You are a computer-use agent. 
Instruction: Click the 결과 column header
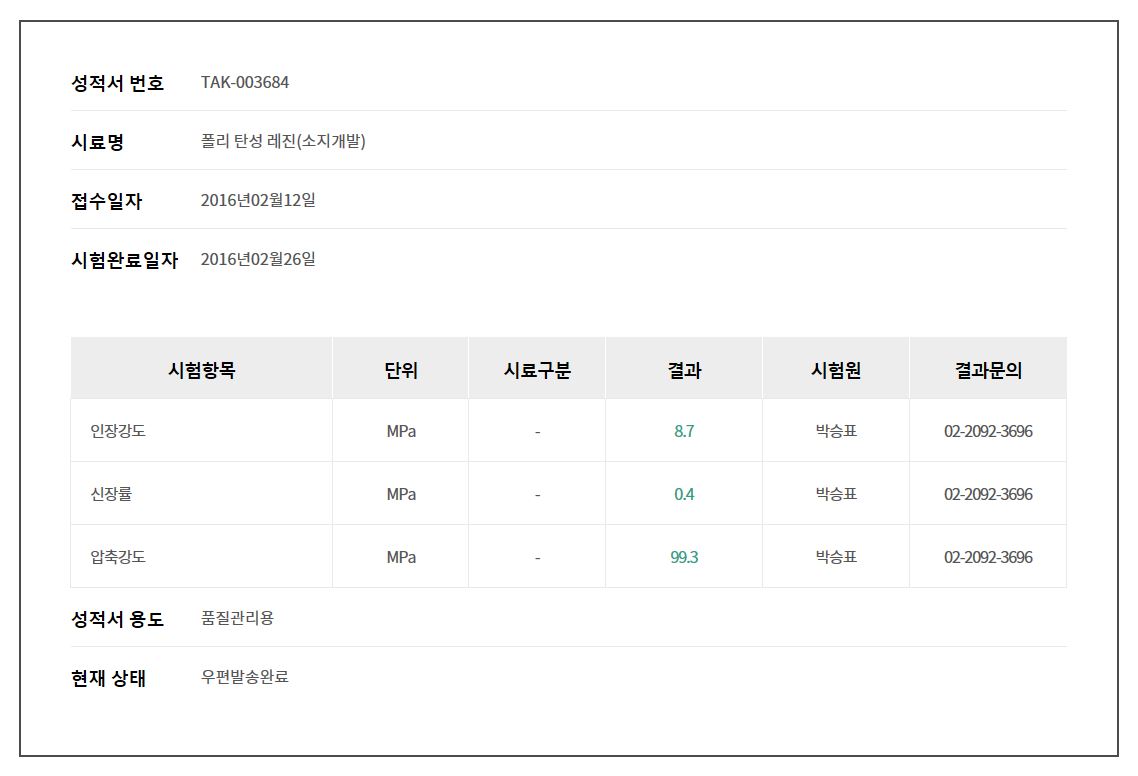coord(684,370)
